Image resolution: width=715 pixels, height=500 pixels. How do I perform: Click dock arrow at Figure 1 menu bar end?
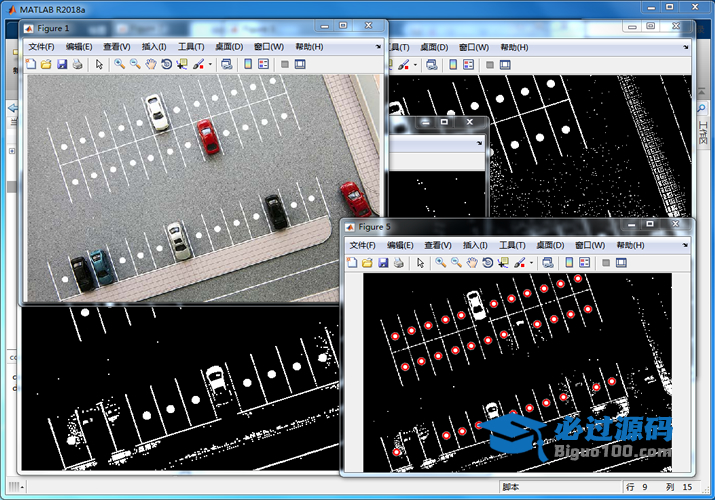(x=378, y=46)
